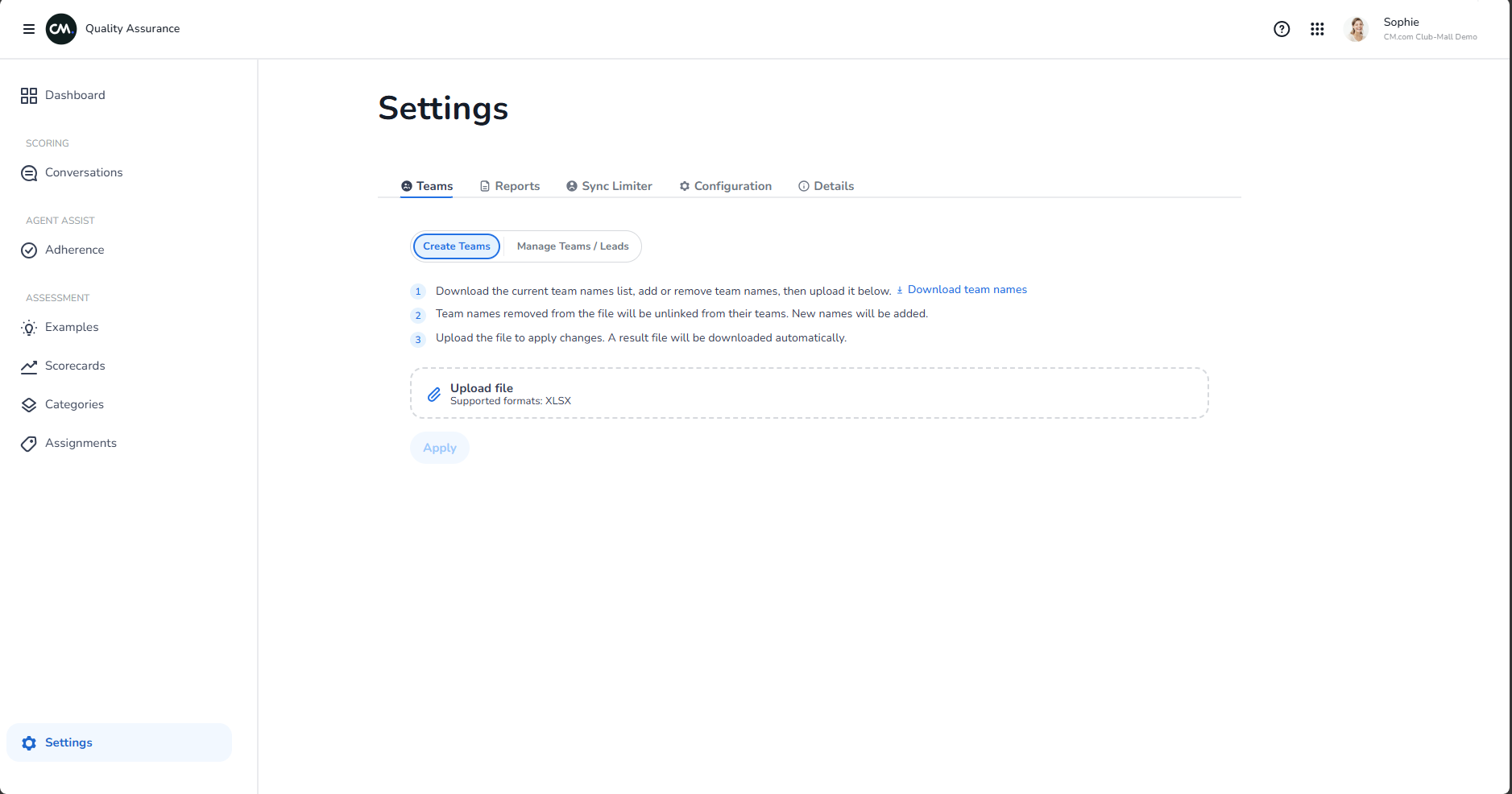Click the Apply button
Viewport: 1512px width, 794px height.
(x=440, y=448)
